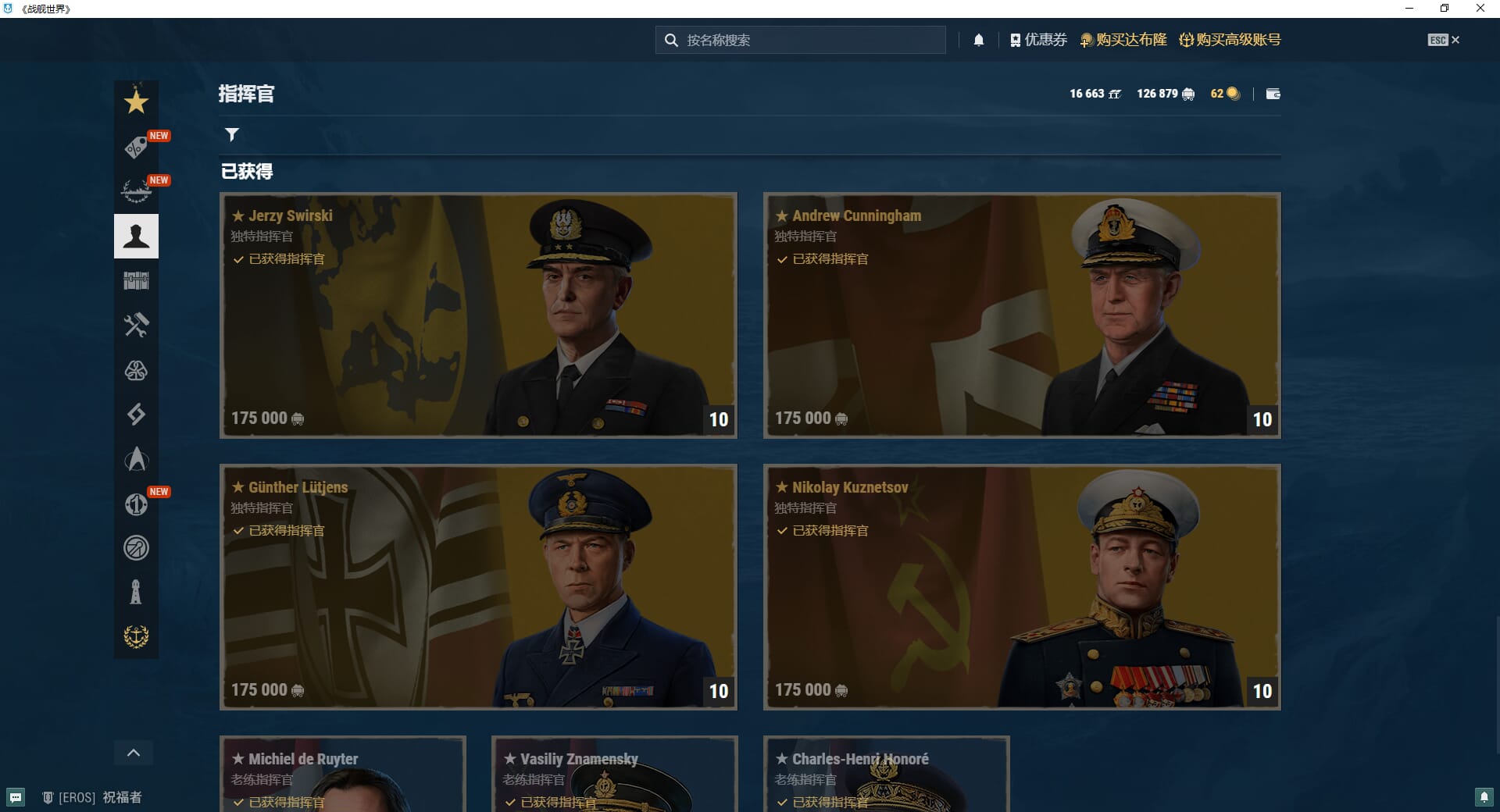
Task: Select the gold anchor wreath icon
Action: (x=136, y=636)
